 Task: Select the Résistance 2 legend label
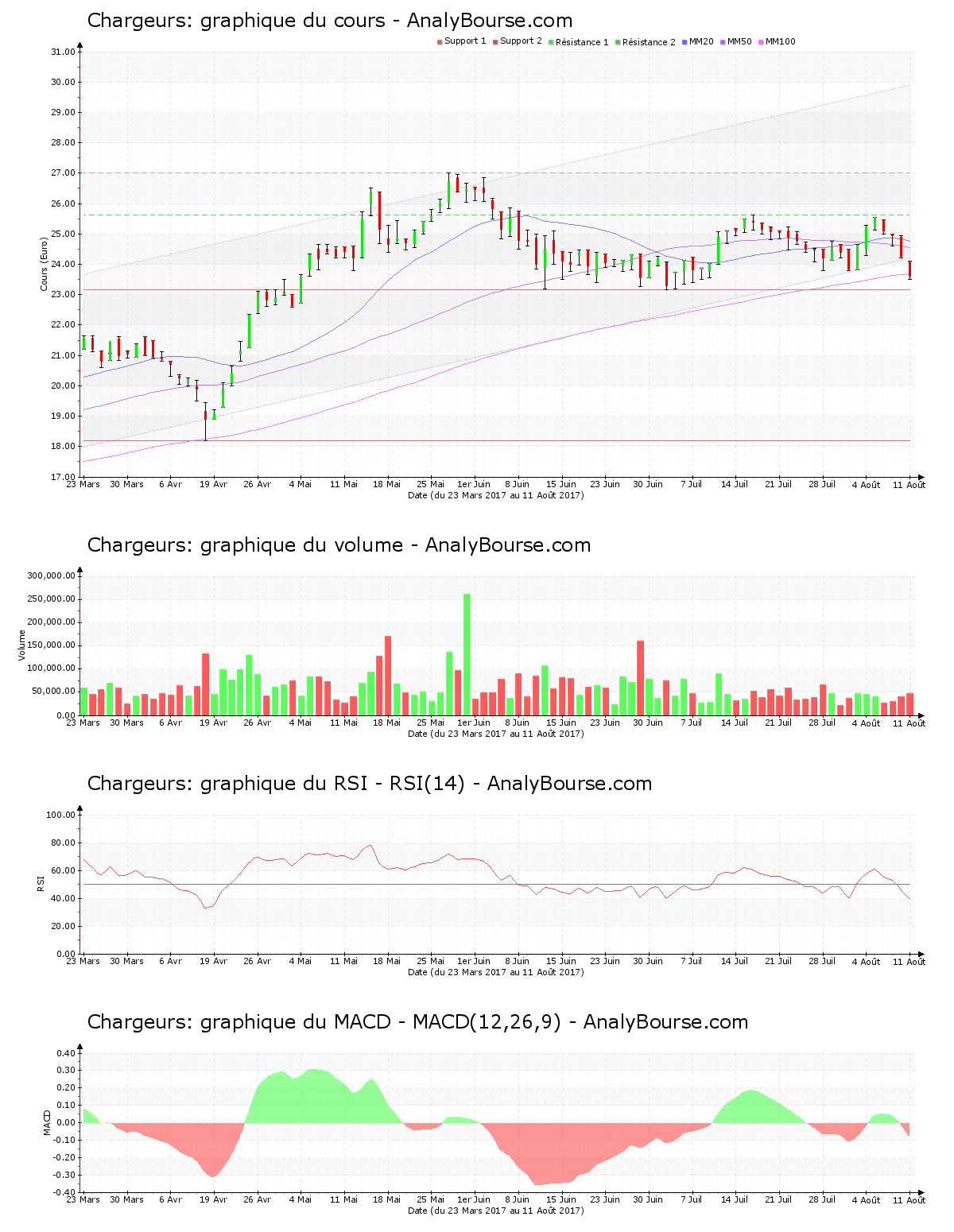click(649, 42)
